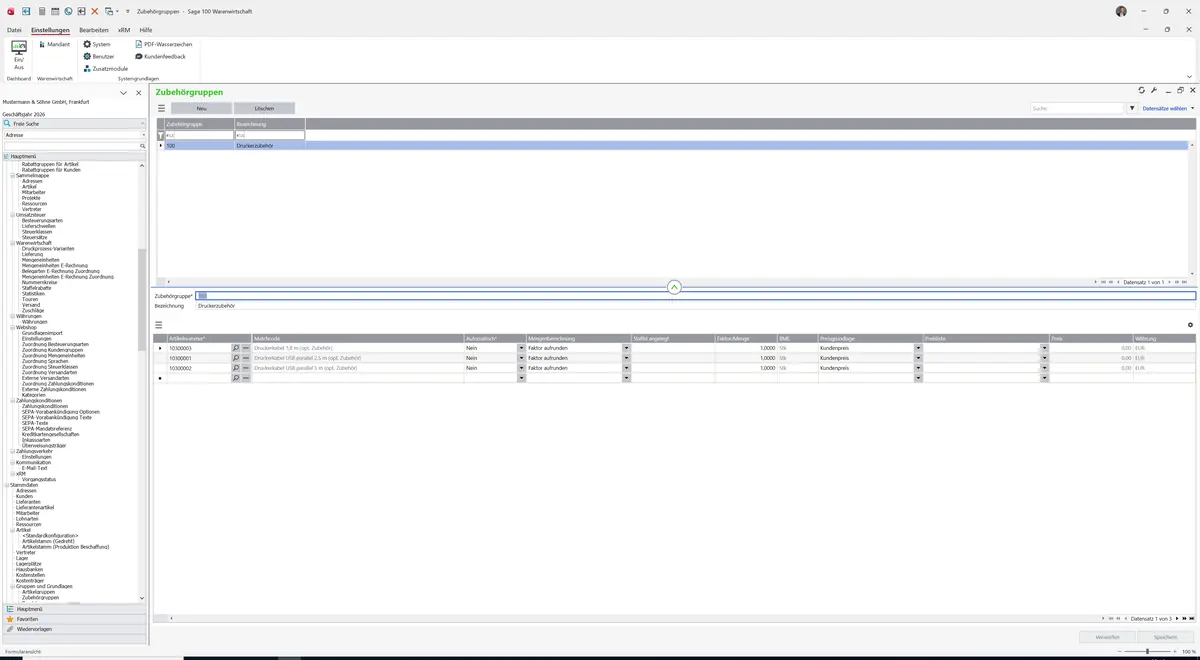Select Lieferantenartikel in the tree

click(x=35, y=507)
